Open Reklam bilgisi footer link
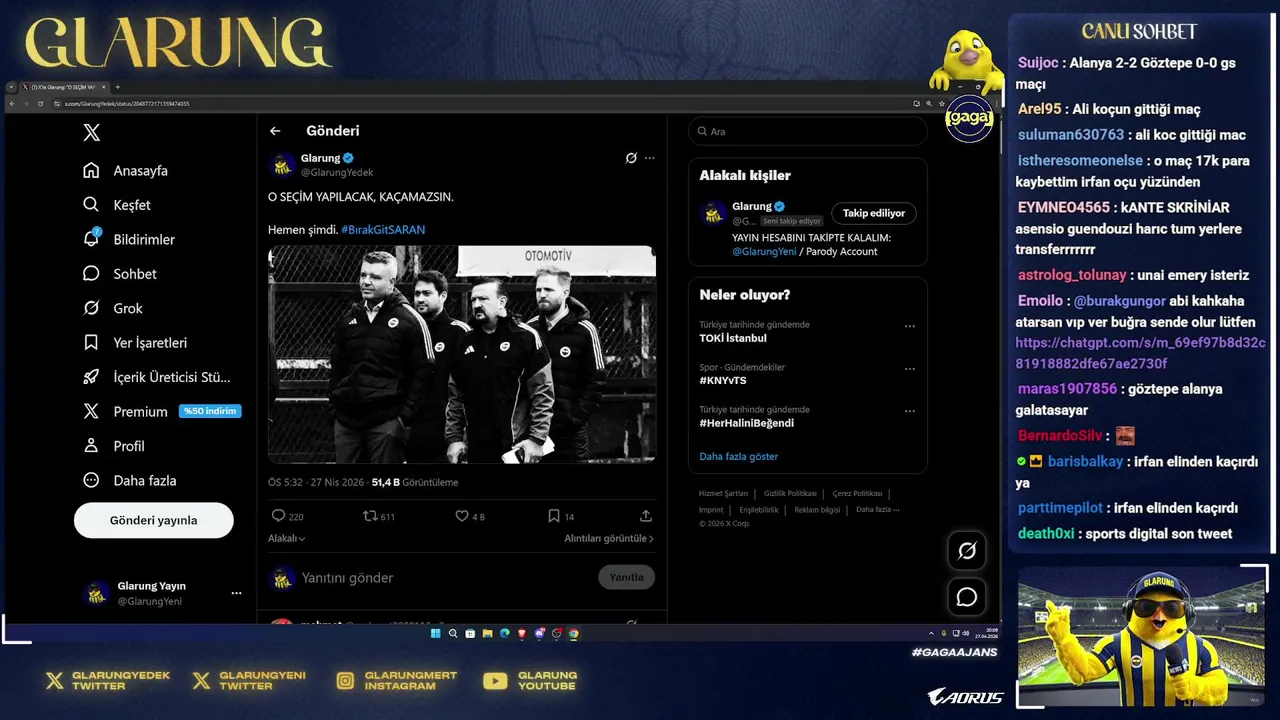The image size is (1280, 720). point(817,510)
